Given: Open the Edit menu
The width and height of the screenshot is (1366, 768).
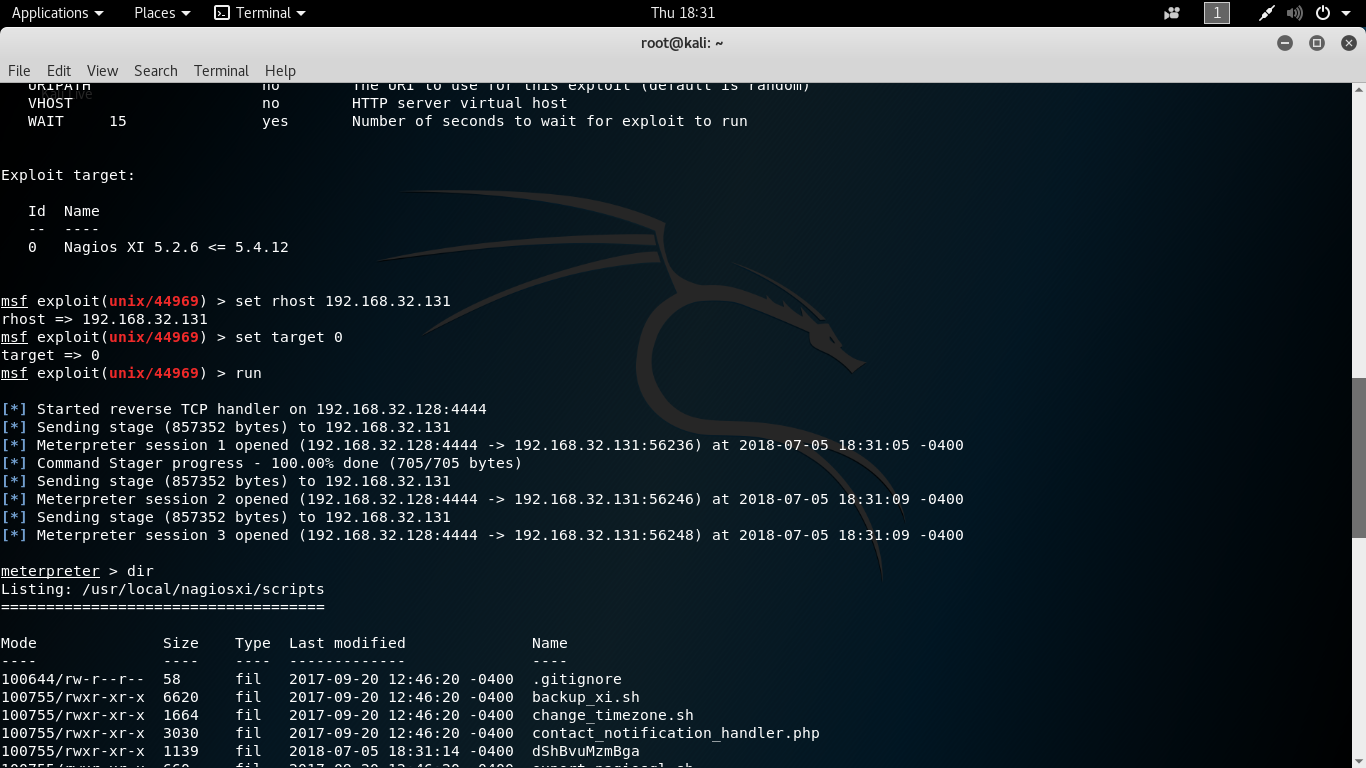Looking at the screenshot, I should pos(59,71).
